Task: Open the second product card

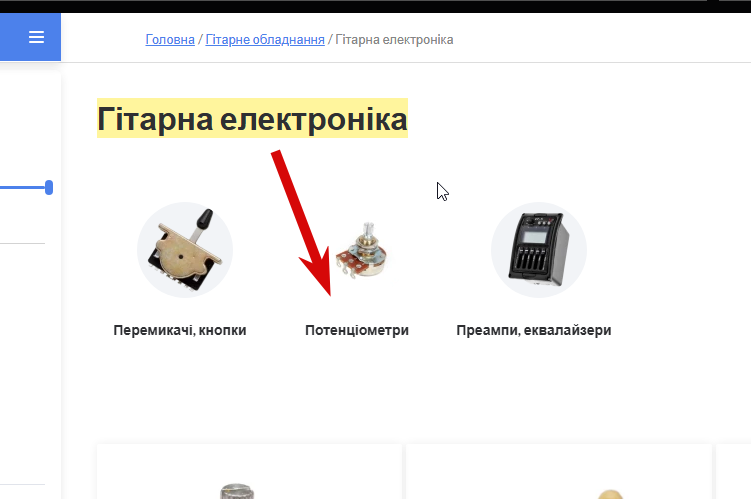Action: [x=558, y=472]
